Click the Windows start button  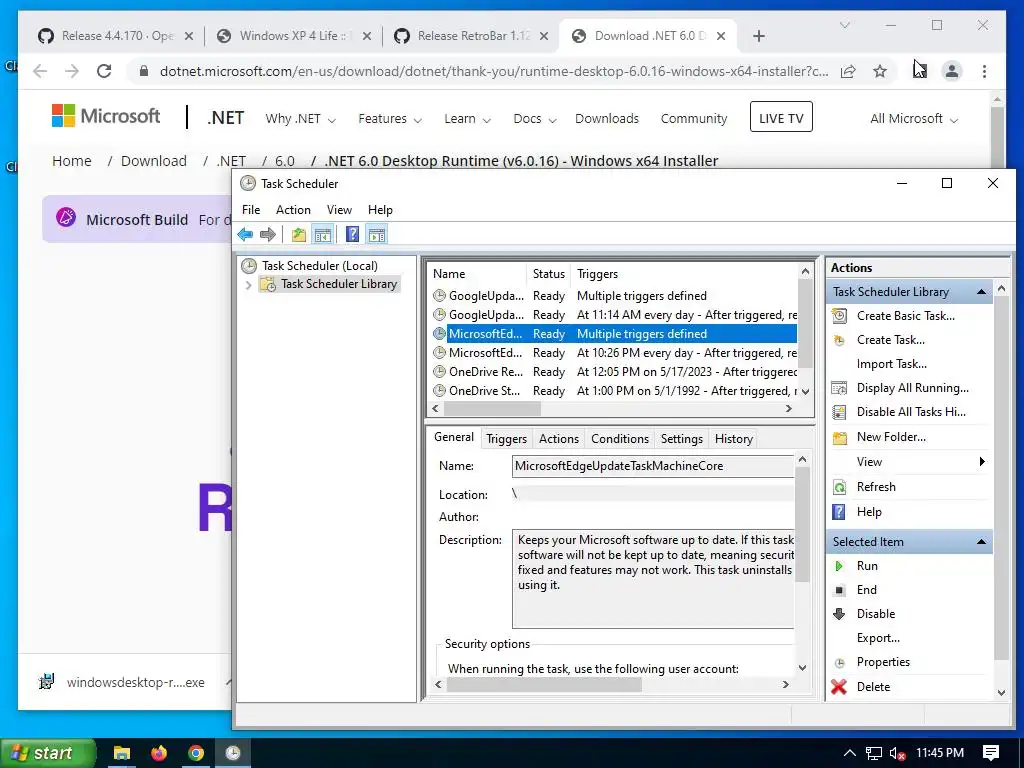[x=47, y=753]
